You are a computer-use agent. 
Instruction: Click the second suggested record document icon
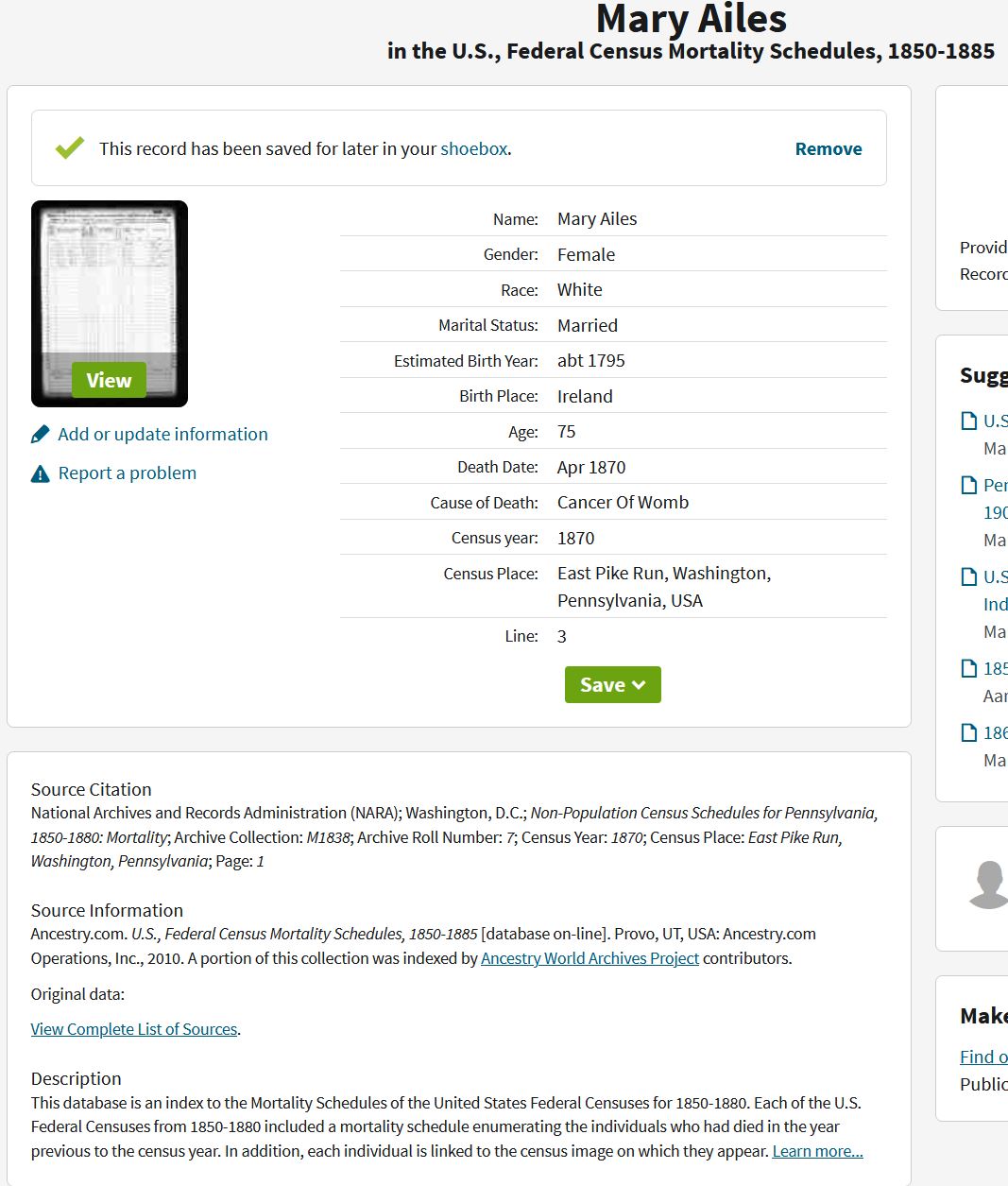968,486
